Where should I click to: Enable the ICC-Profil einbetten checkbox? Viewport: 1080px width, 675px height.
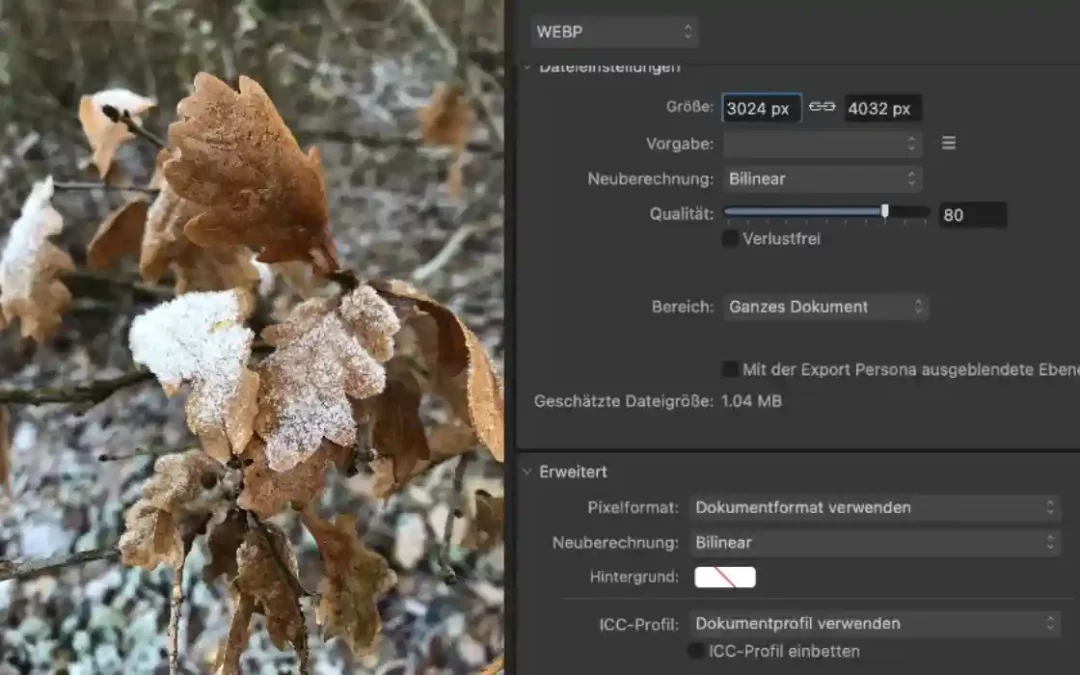(696, 651)
